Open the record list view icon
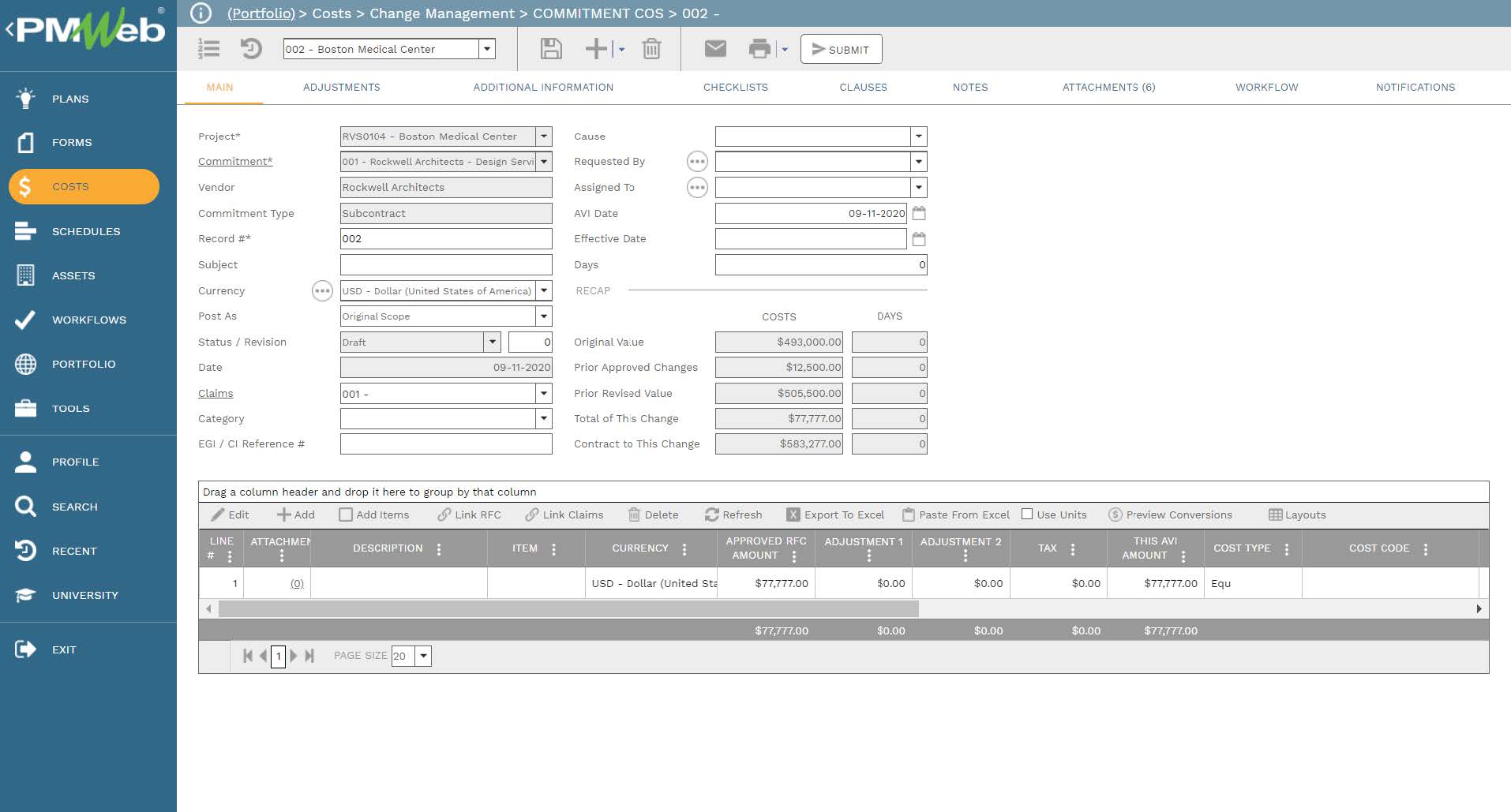The width and height of the screenshot is (1511, 812). pyautogui.click(x=208, y=49)
